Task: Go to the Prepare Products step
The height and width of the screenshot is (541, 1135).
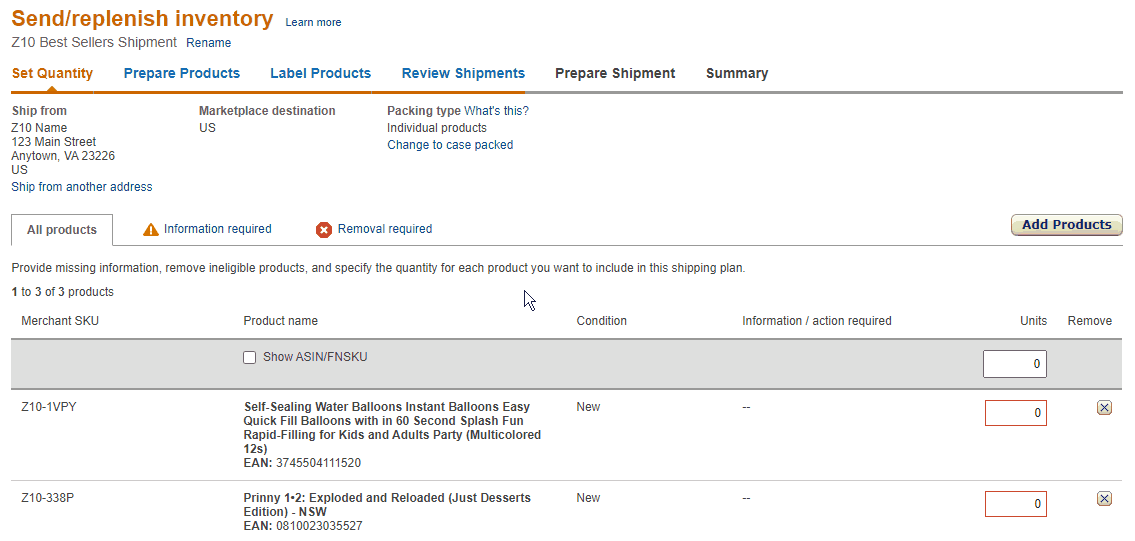Action: (182, 74)
